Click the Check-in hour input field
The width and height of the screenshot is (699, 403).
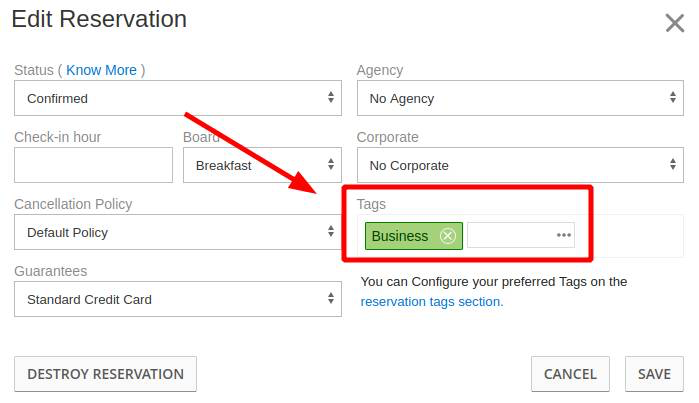coord(93,165)
